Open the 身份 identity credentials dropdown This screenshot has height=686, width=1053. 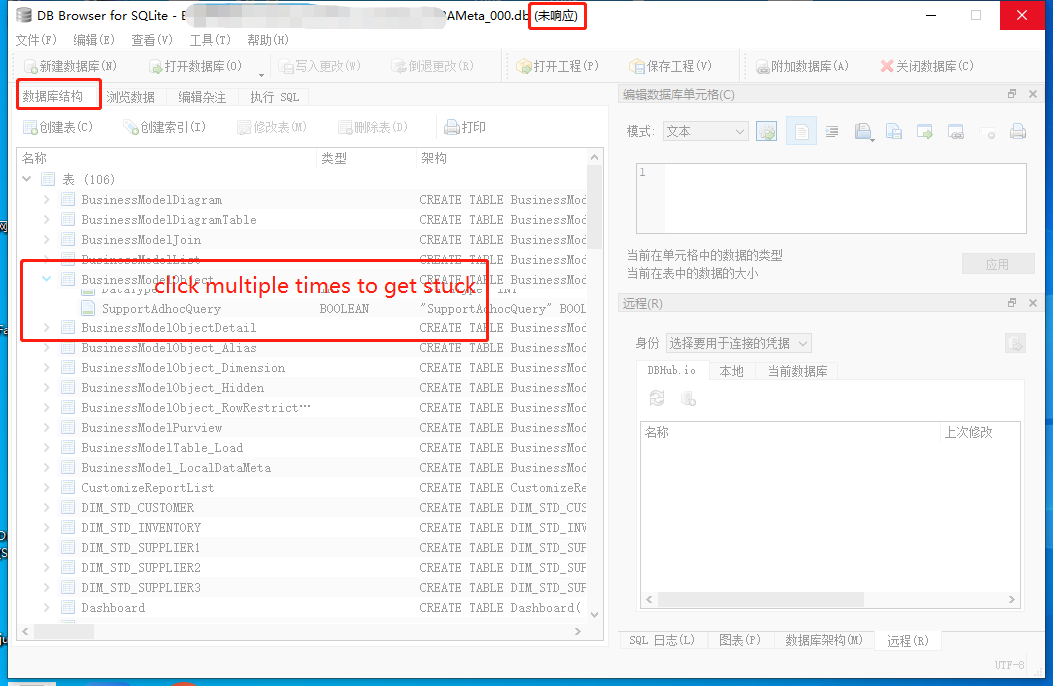(x=739, y=344)
